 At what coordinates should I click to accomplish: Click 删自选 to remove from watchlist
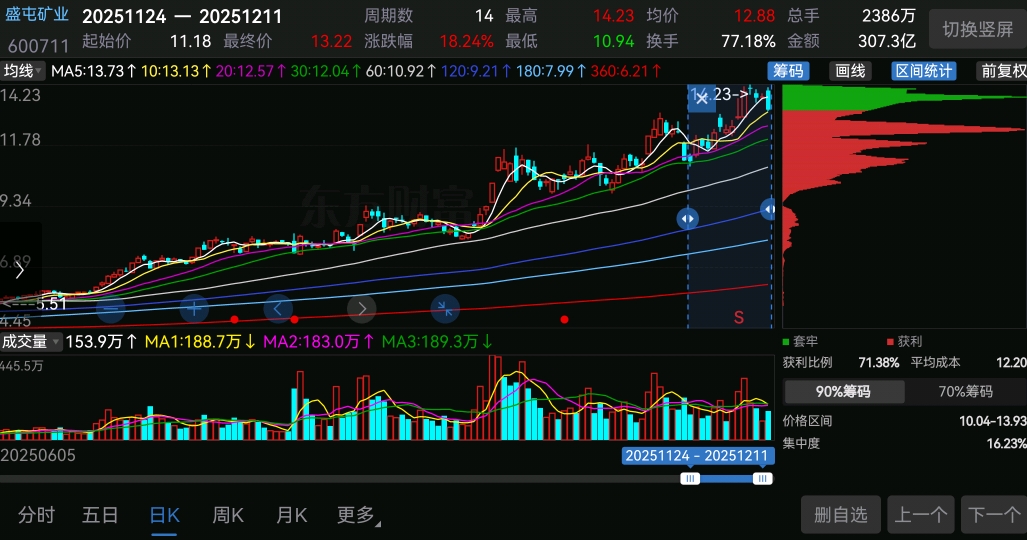click(841, 515)
